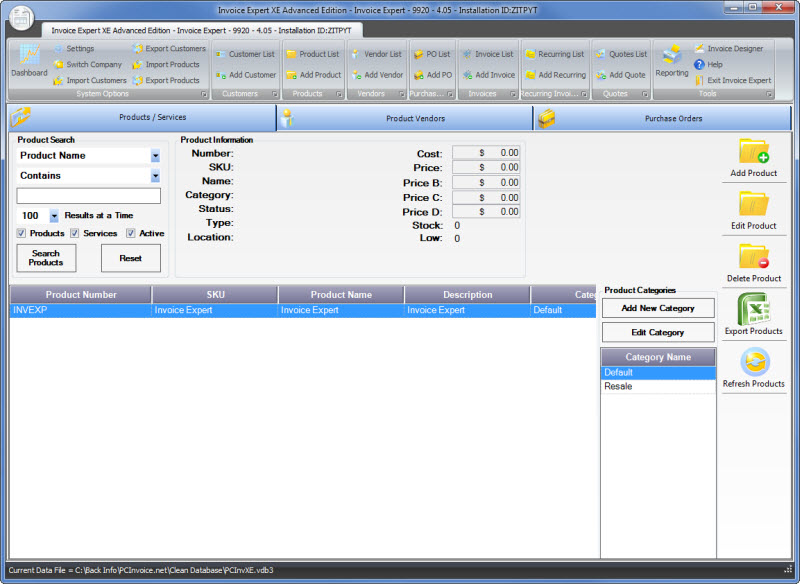Image resolution: width=800 pixels, height=584 pixels.
Task: Select the Default category in Category Name list
Action: pos(658,373)
